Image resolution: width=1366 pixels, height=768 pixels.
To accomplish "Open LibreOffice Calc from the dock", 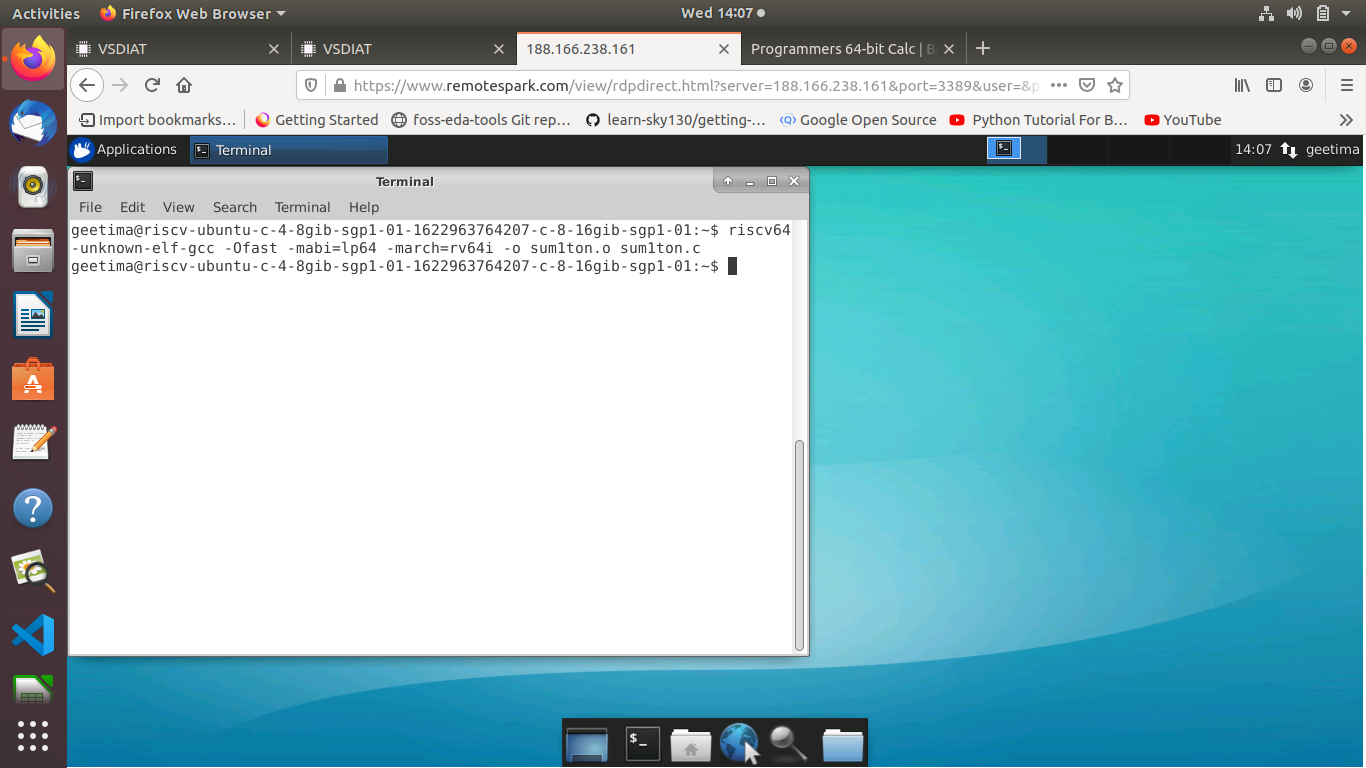I will coord(33,690).
